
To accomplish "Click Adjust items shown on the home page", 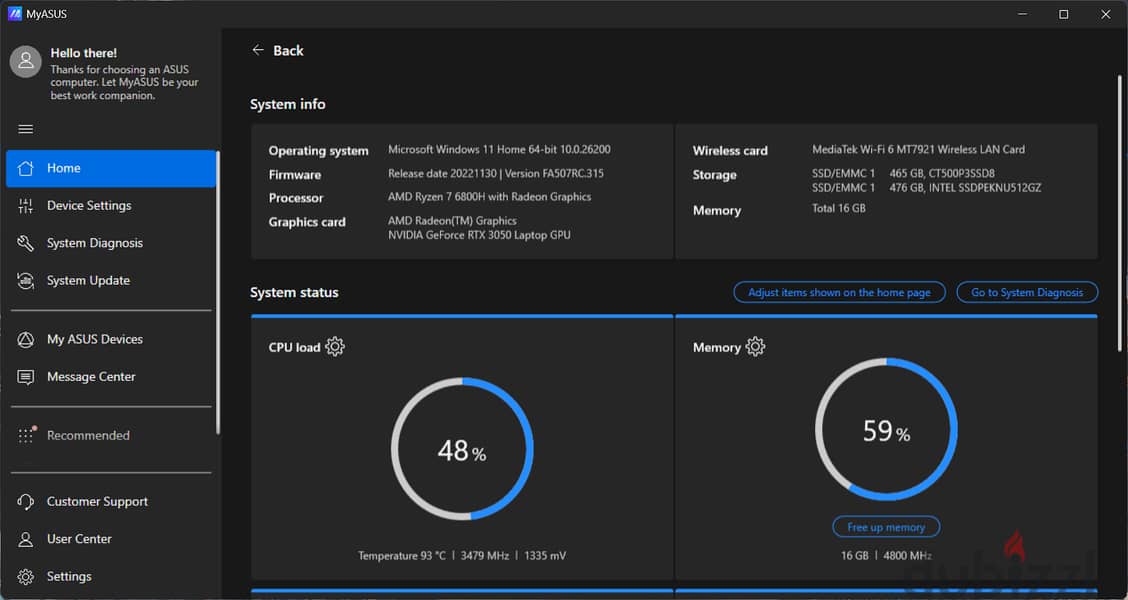I will [840, 292].
